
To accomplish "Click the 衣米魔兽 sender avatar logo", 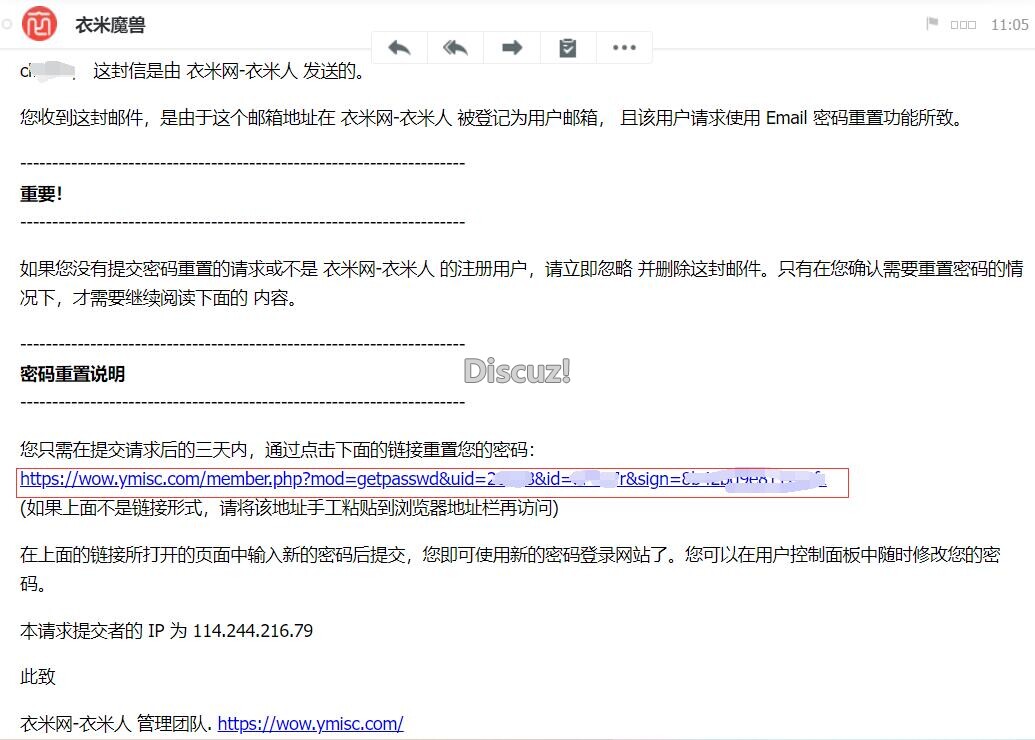I will 40,24.
